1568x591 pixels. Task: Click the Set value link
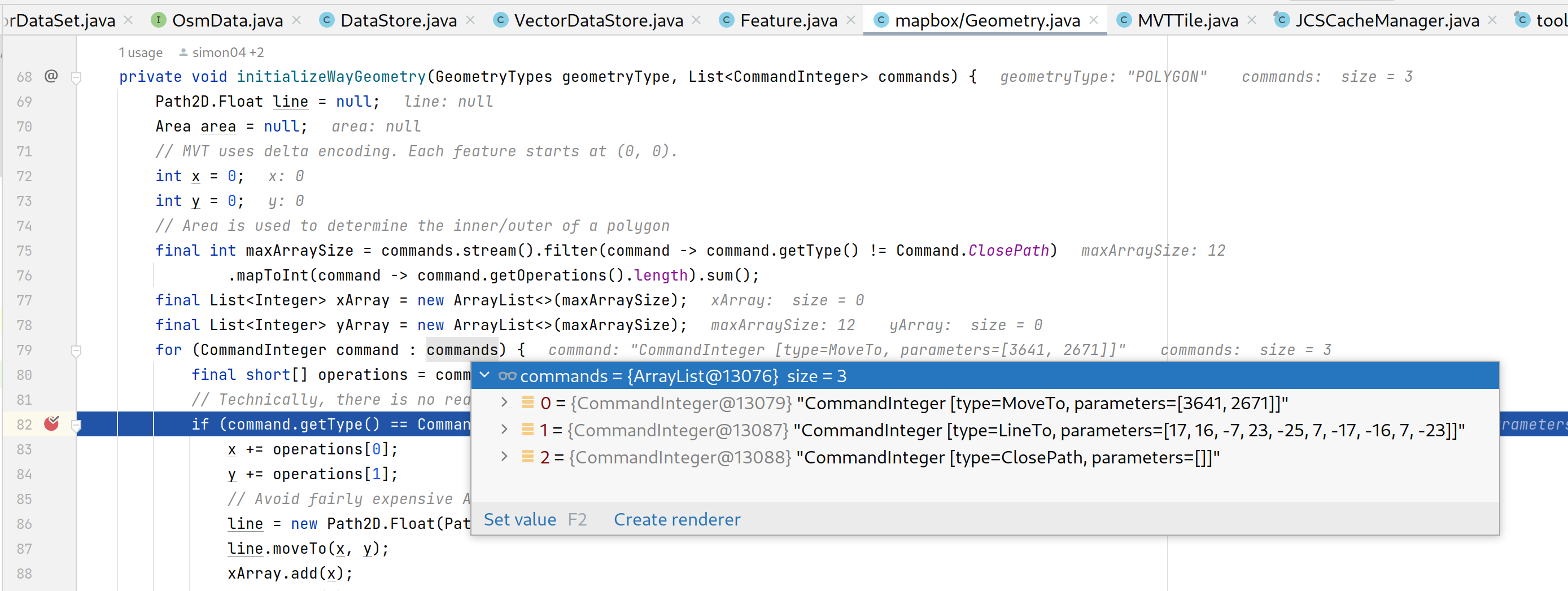[520, 519]
